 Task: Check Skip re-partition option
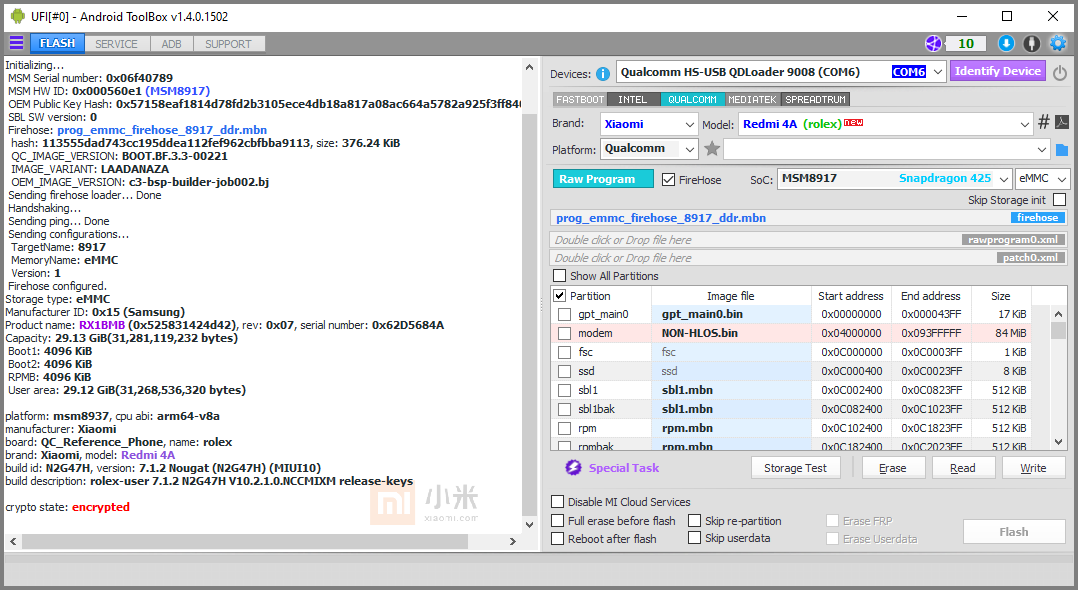694,521
